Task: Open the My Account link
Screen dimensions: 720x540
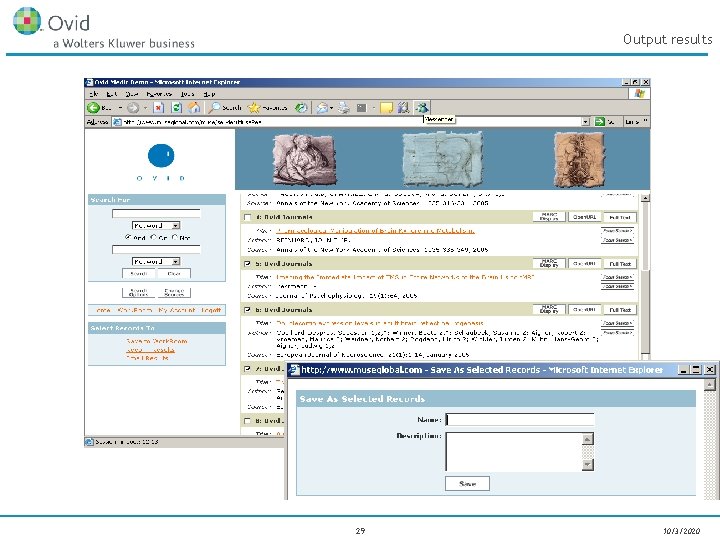Action: pos(177,310)
